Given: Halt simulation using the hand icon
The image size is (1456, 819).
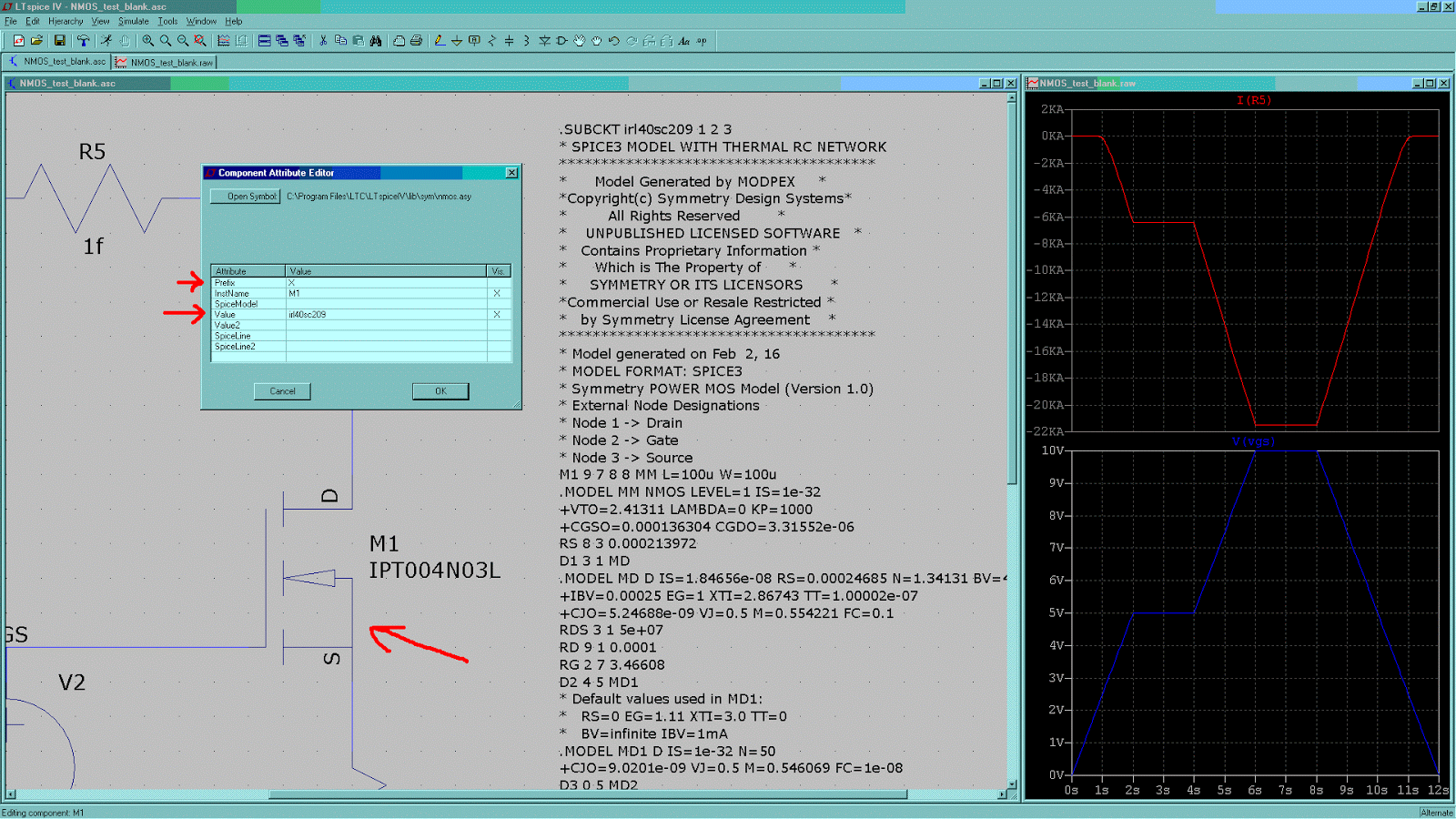Looking at the screenshot, I should point(126,41).
